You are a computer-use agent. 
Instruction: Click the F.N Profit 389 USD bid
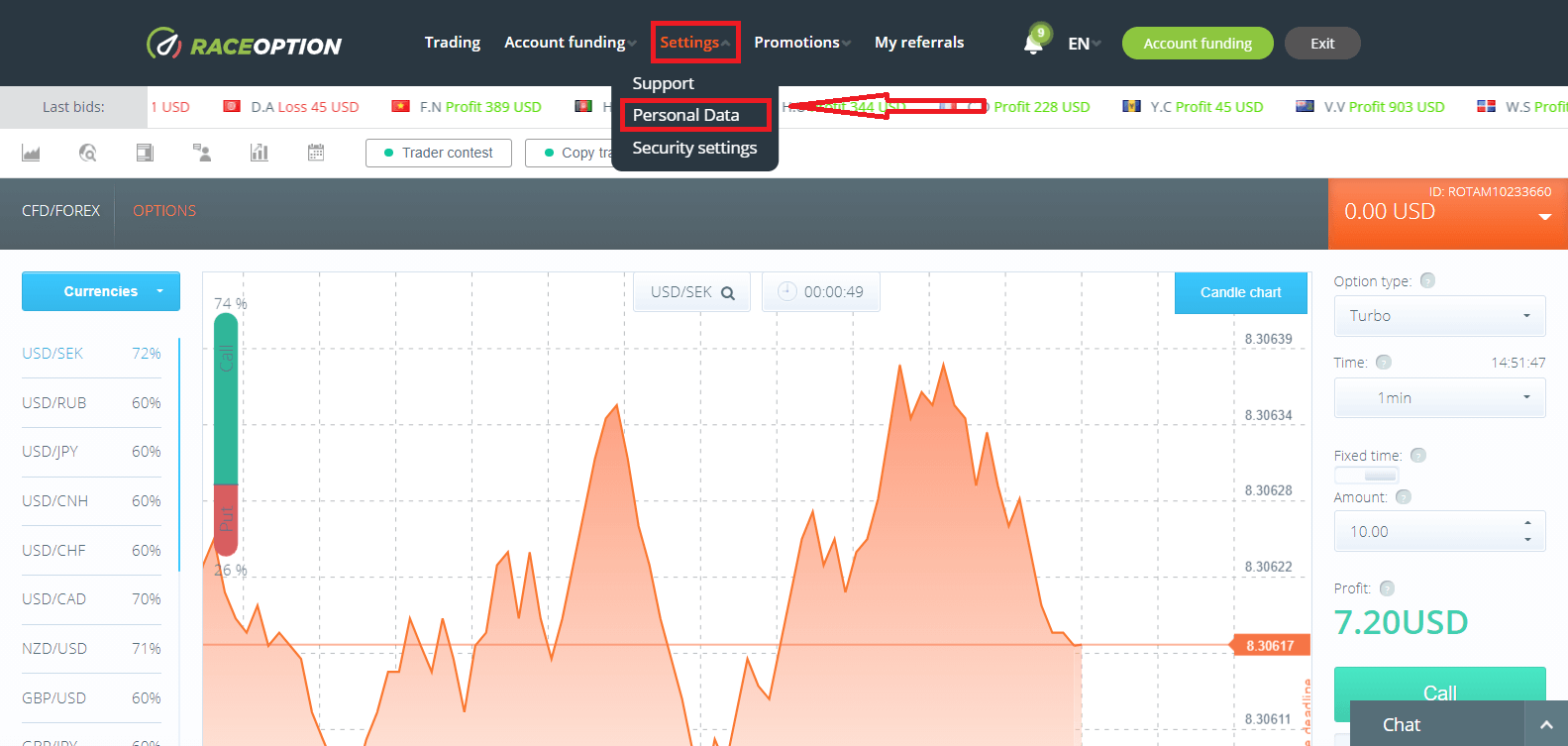467,107
